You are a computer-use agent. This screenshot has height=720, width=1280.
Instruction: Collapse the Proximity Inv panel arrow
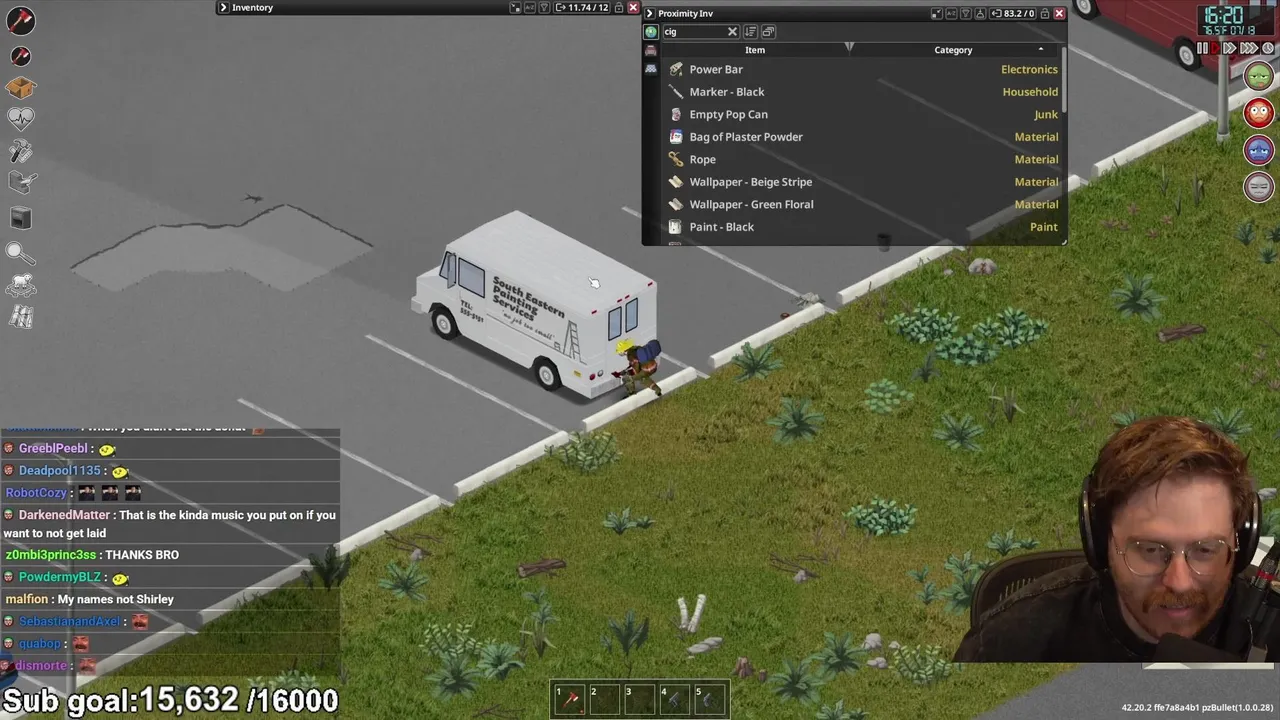click(x=650, y=14)
